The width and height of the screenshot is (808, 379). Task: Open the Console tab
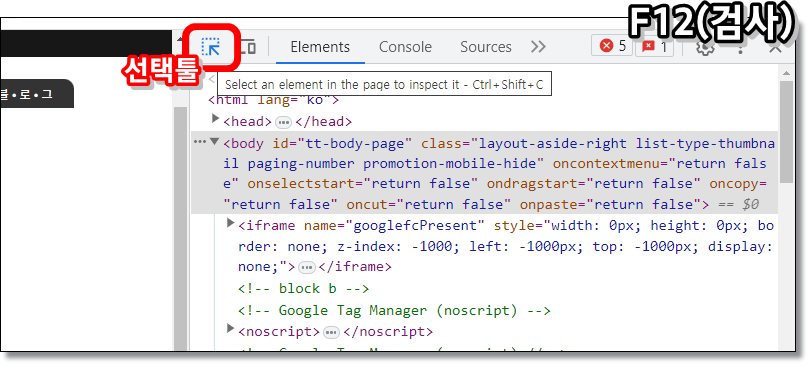coord(405,47)
